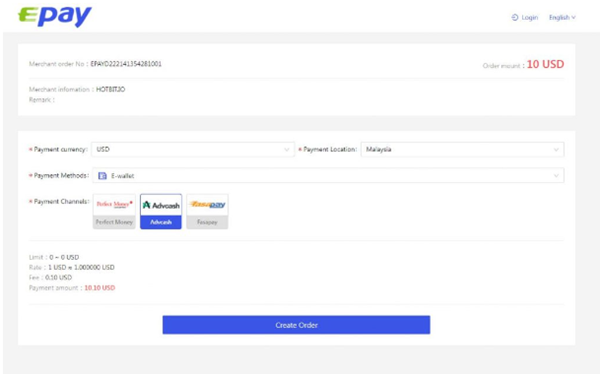Select the Advcash payment channel
Screen dimensions: 600x374
[x=161, y=211]
